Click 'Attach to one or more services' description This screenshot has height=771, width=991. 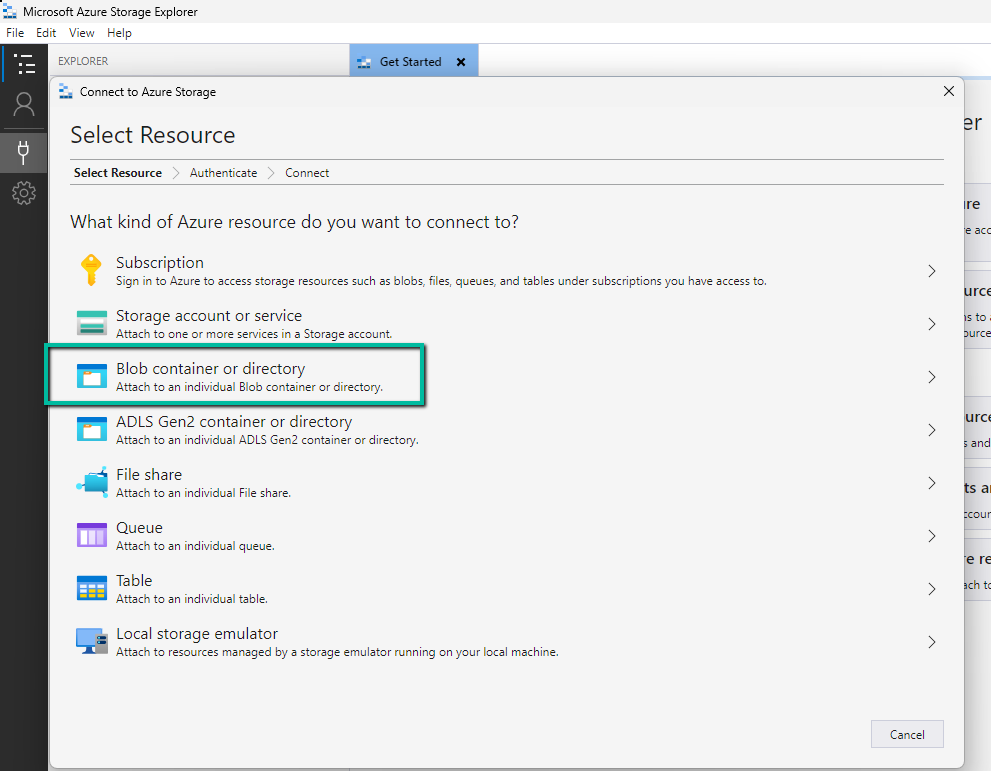coord(254,334)
